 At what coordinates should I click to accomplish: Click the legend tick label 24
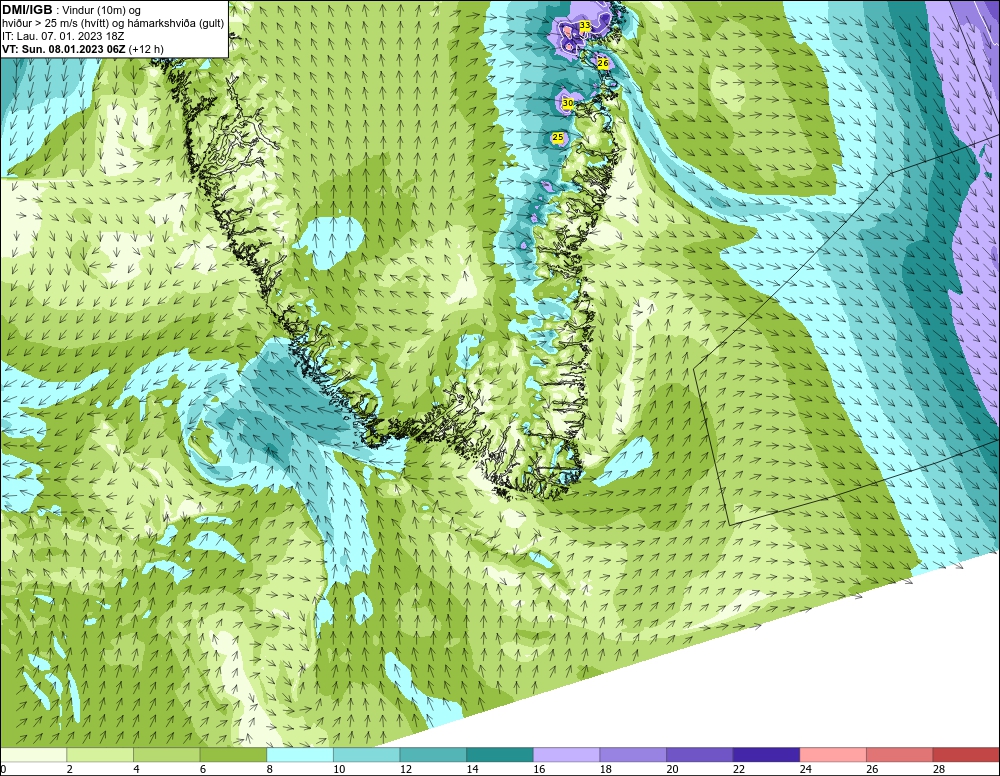tap(805, 769)
